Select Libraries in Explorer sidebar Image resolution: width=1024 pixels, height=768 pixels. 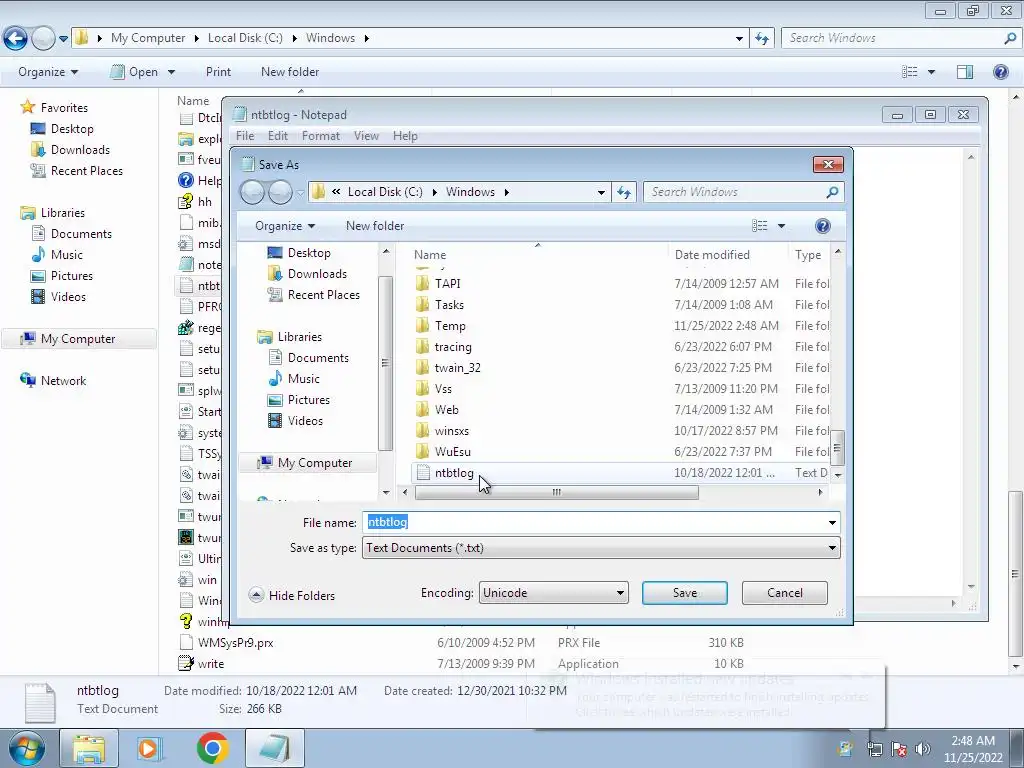tap(54, 213)
